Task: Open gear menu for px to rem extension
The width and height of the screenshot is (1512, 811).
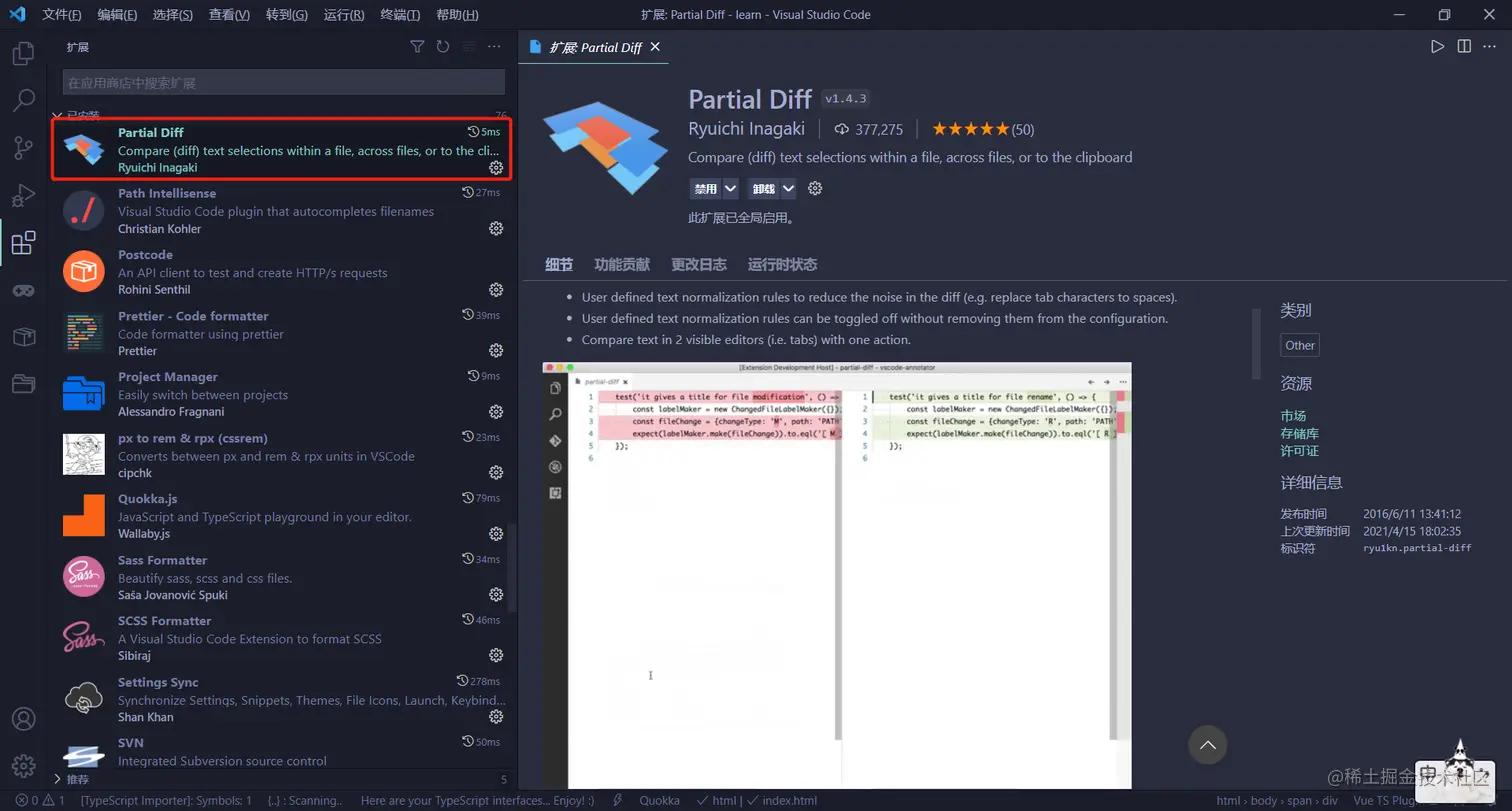Action: coord(496,473)
